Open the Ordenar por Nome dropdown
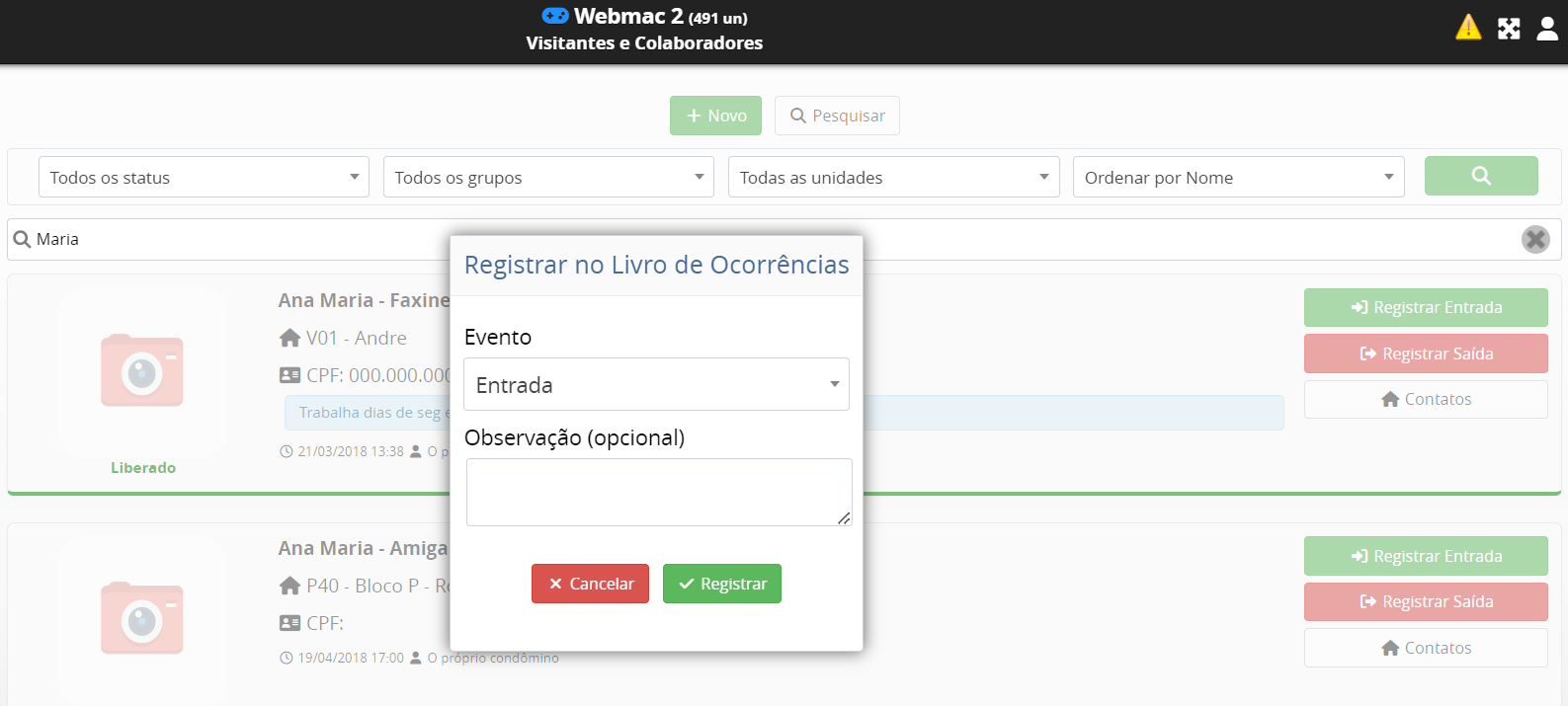This screenshot has height=706, width=1568. 1238,178
